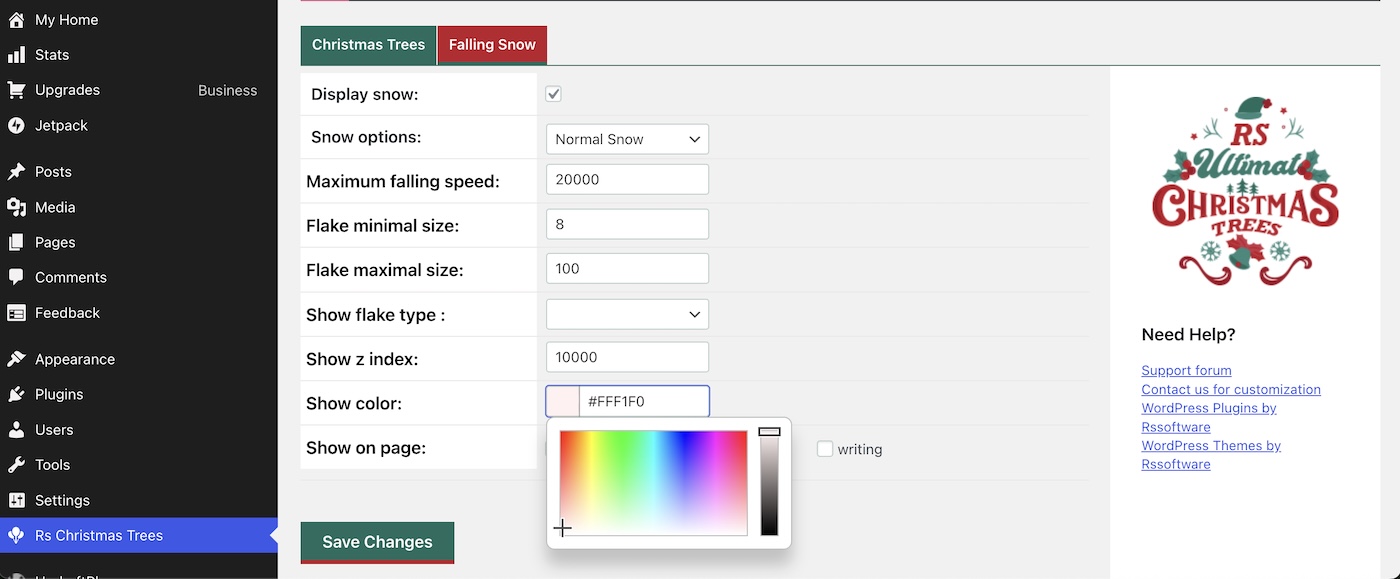Image resolution: width=1400 pixels, height=579 pixels.
Task: Focus the Maximum falling speed field
Action: click(627, 180)
